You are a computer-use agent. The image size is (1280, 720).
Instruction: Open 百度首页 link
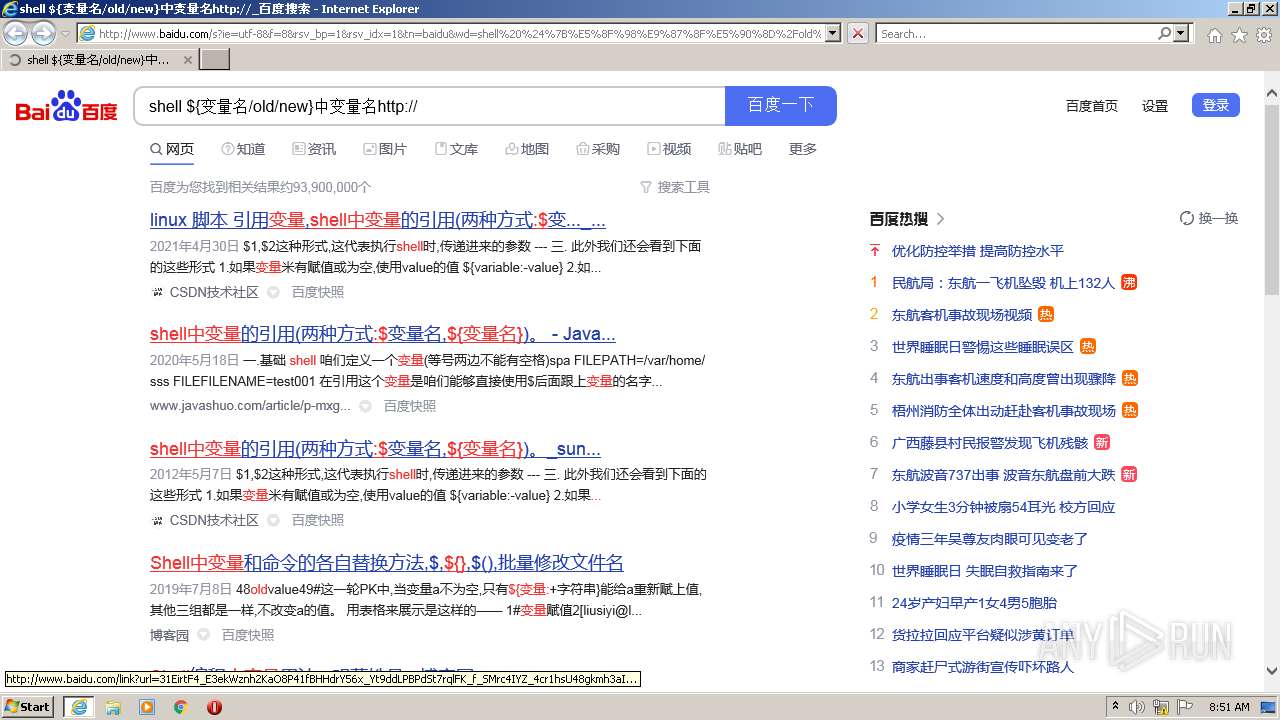point(1092,106)
